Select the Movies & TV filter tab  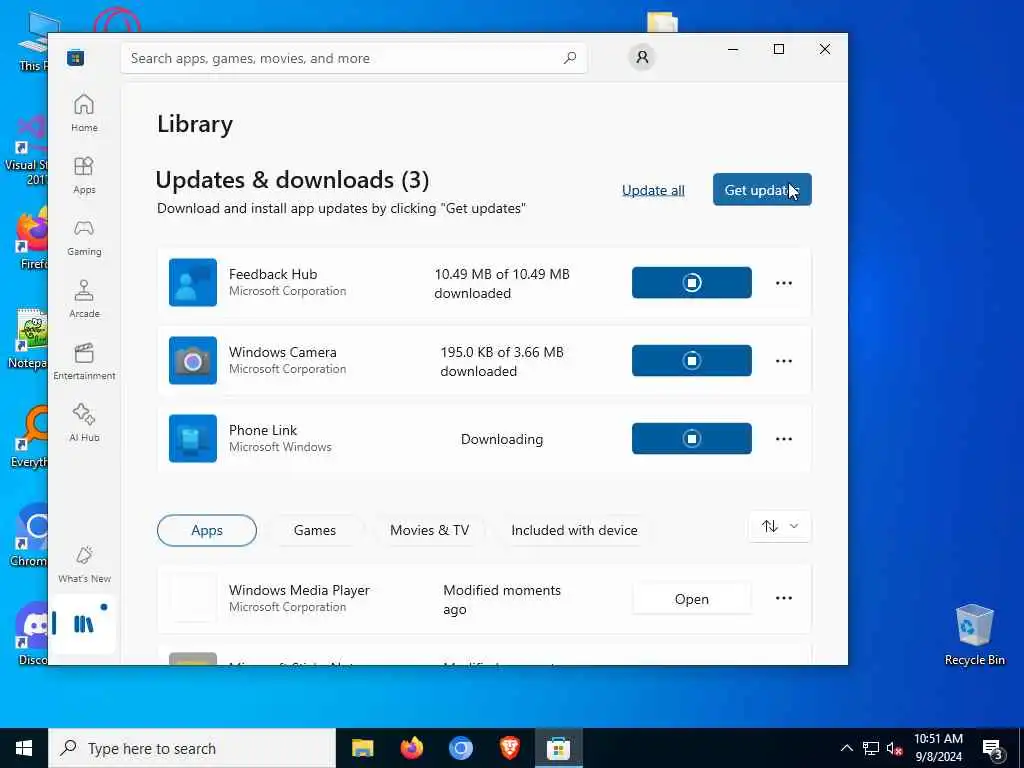[430, 530]
